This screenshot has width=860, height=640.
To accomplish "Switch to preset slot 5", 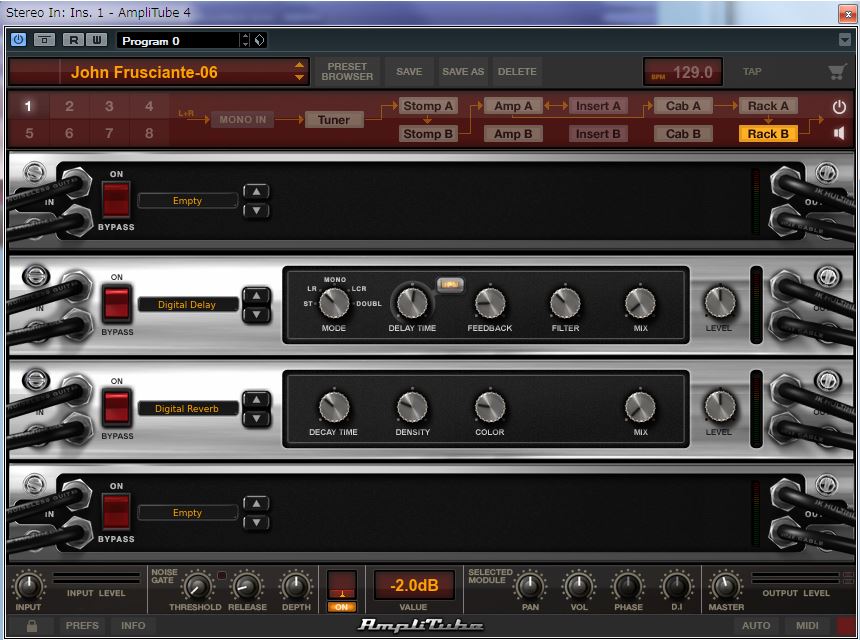I will click(x=27, y=132).
